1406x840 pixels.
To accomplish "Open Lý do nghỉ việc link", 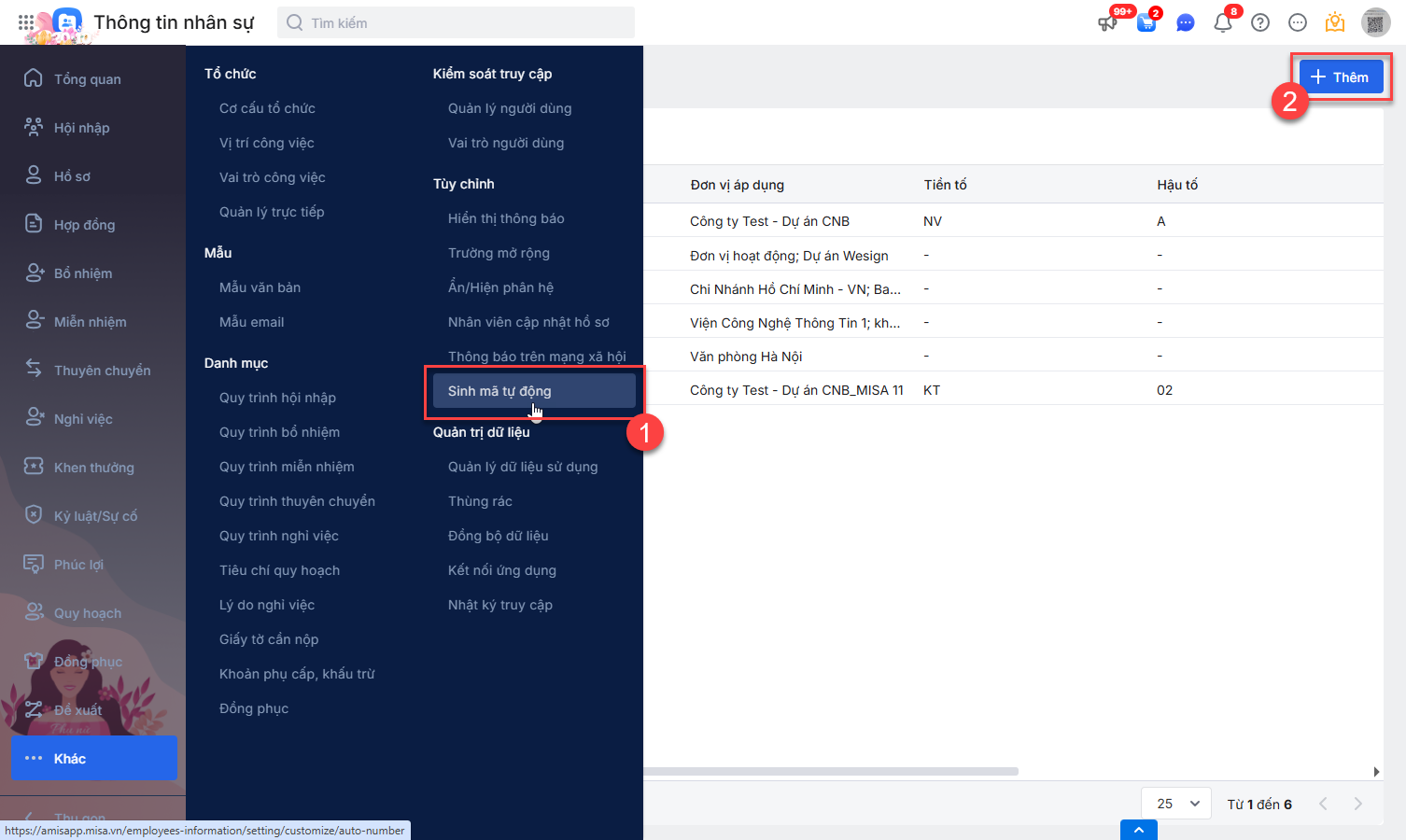I will [x=267, y=605].
